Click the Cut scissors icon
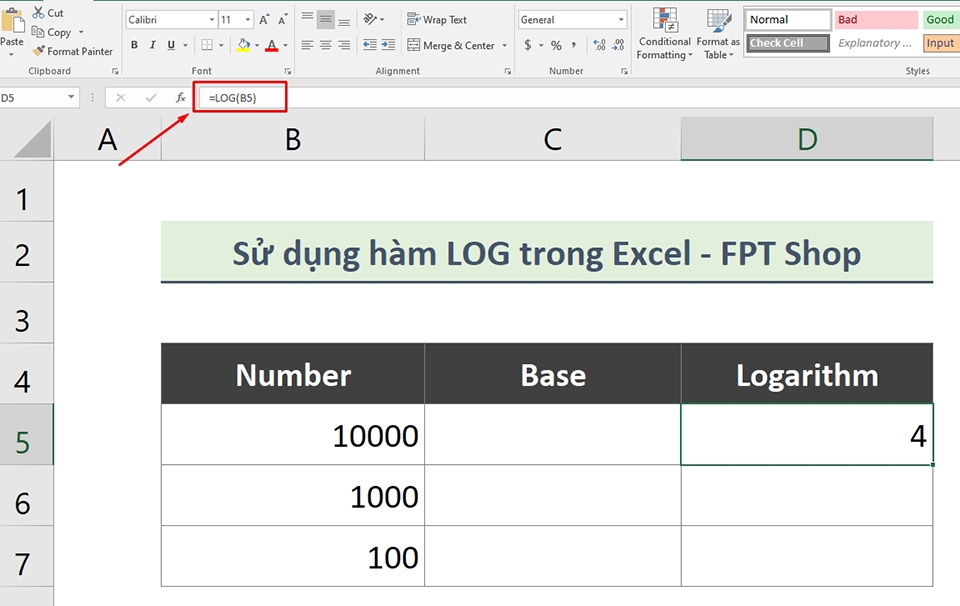Screen dimensions: 960x606 point(37,12)
